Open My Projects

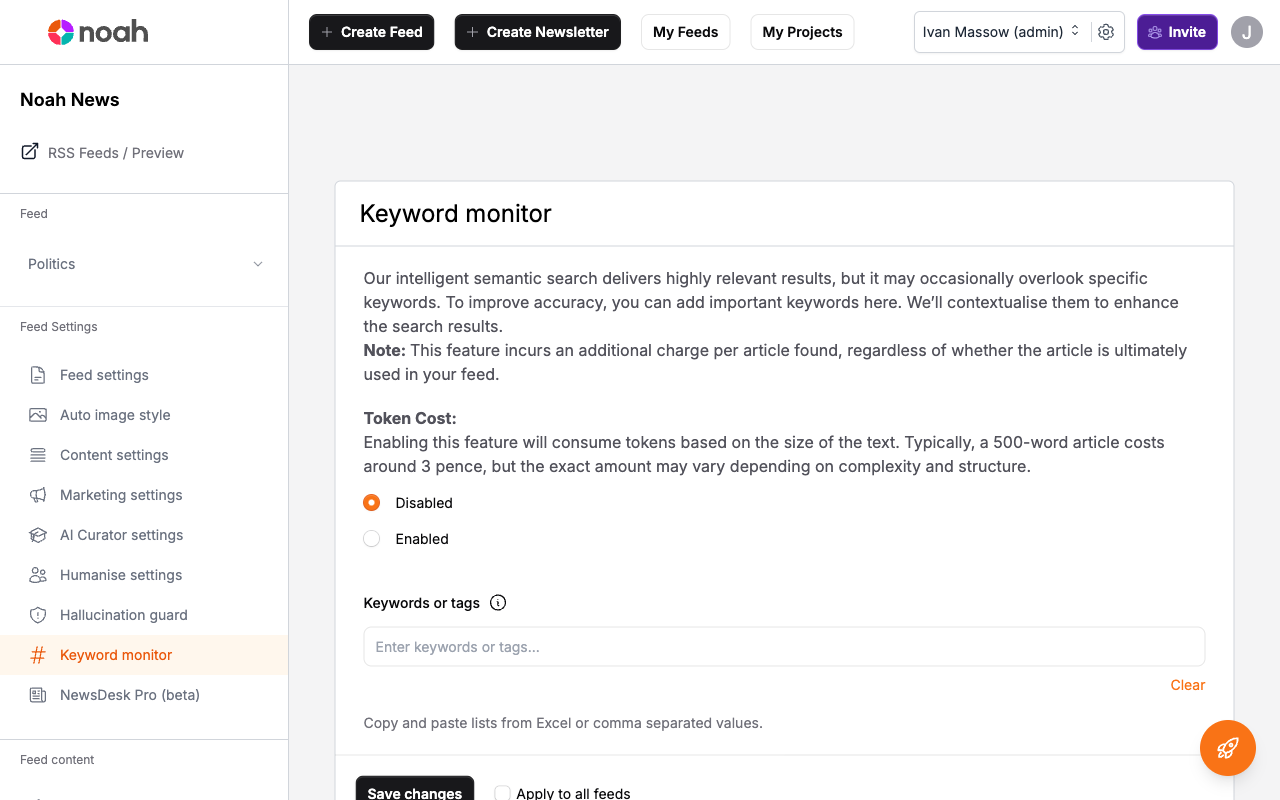click(x=802, y=31)
